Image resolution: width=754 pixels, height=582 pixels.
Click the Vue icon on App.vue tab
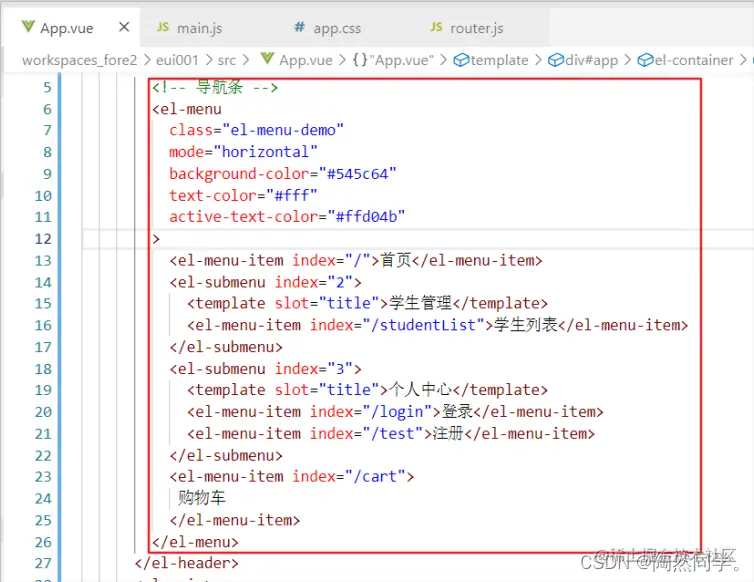28,27
